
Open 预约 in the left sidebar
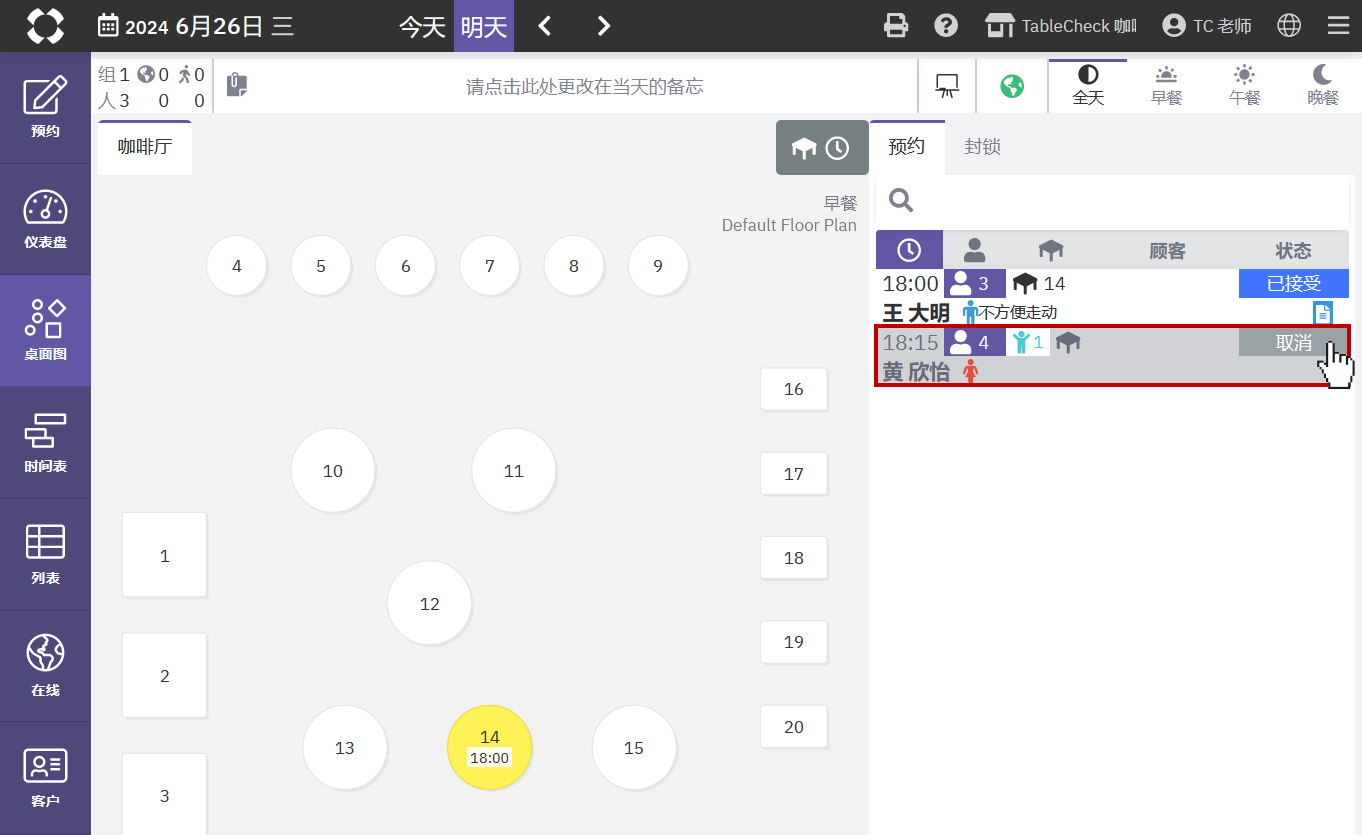coord(45,107)
